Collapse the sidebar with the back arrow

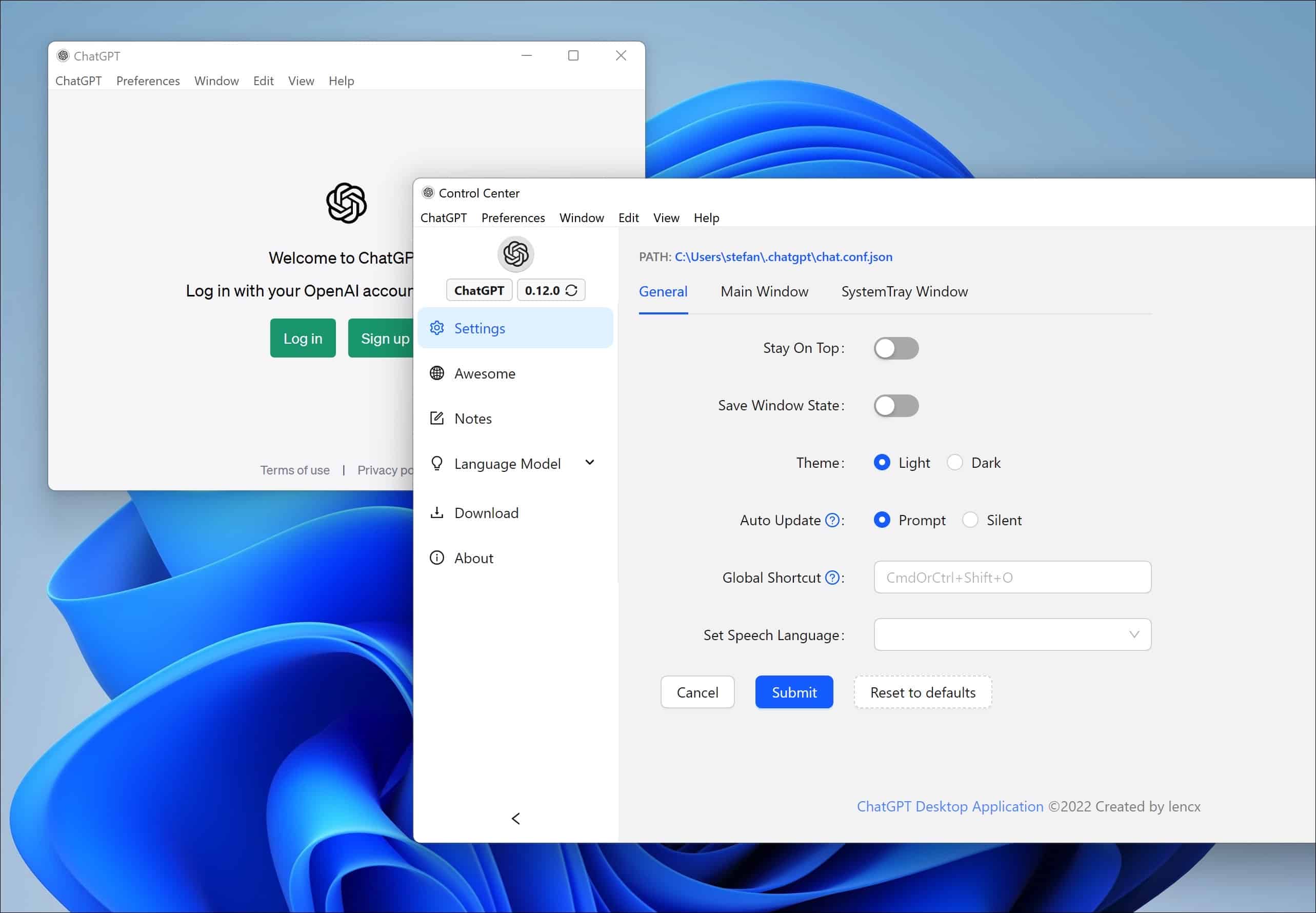click(x=515, y=818)
